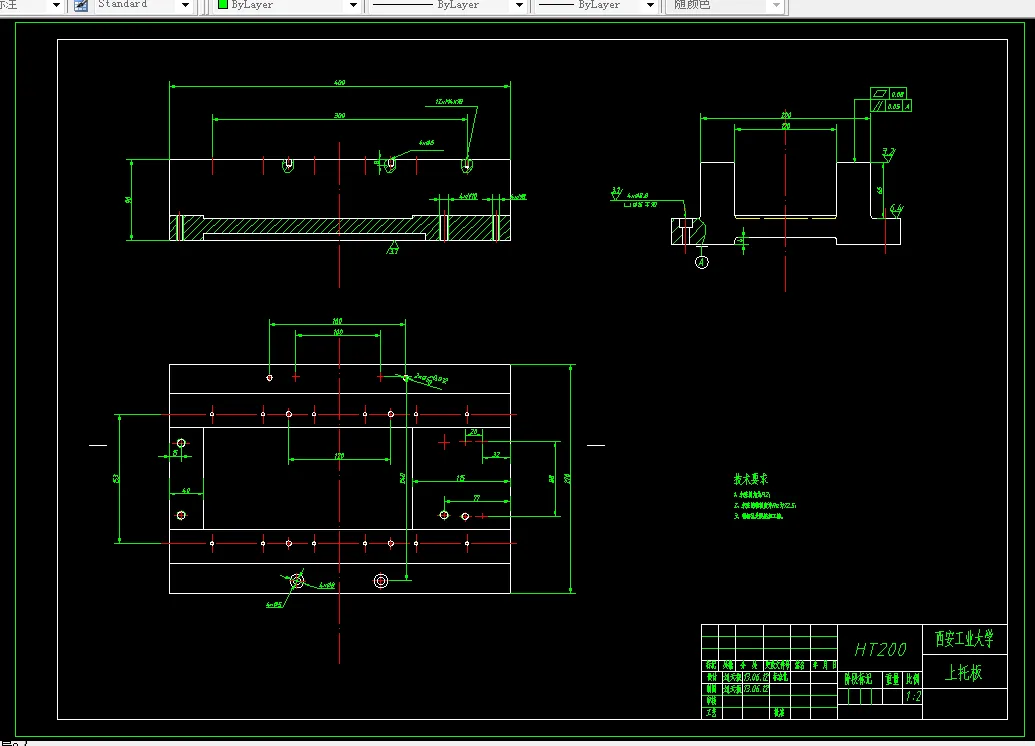Select the 300 dimension in front view
1035x746 pixels.
pyautogui.click(x=339, y=116)
